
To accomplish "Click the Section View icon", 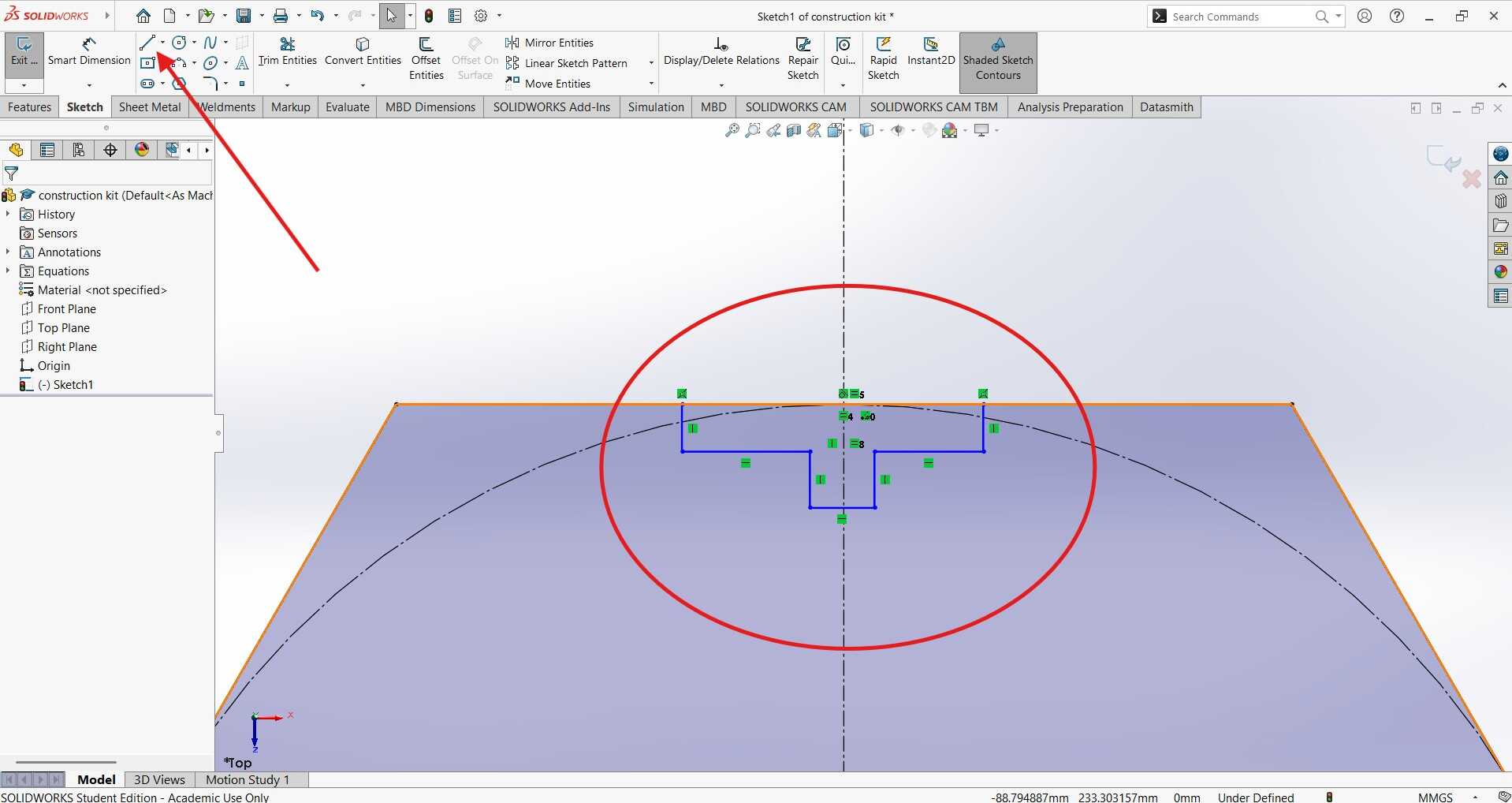I will [x=794, y=130].
